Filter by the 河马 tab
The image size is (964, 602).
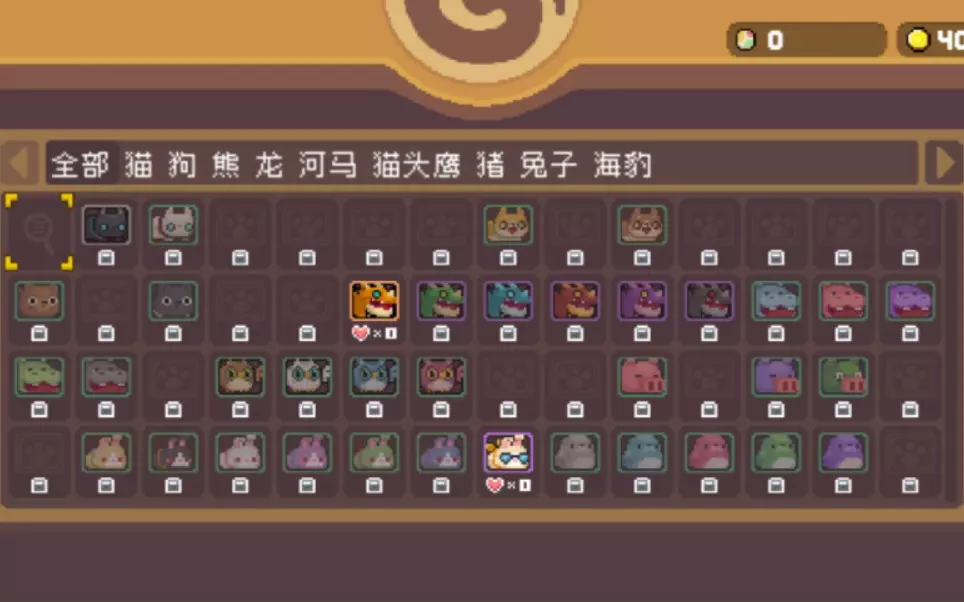(x=328, y=165)
